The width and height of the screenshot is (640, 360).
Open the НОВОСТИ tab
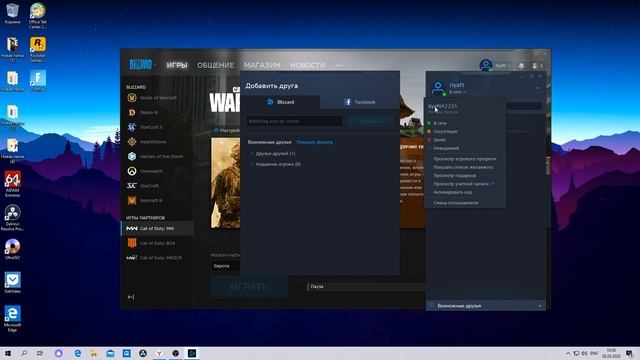pyautogui.click(x=308, y=65)
